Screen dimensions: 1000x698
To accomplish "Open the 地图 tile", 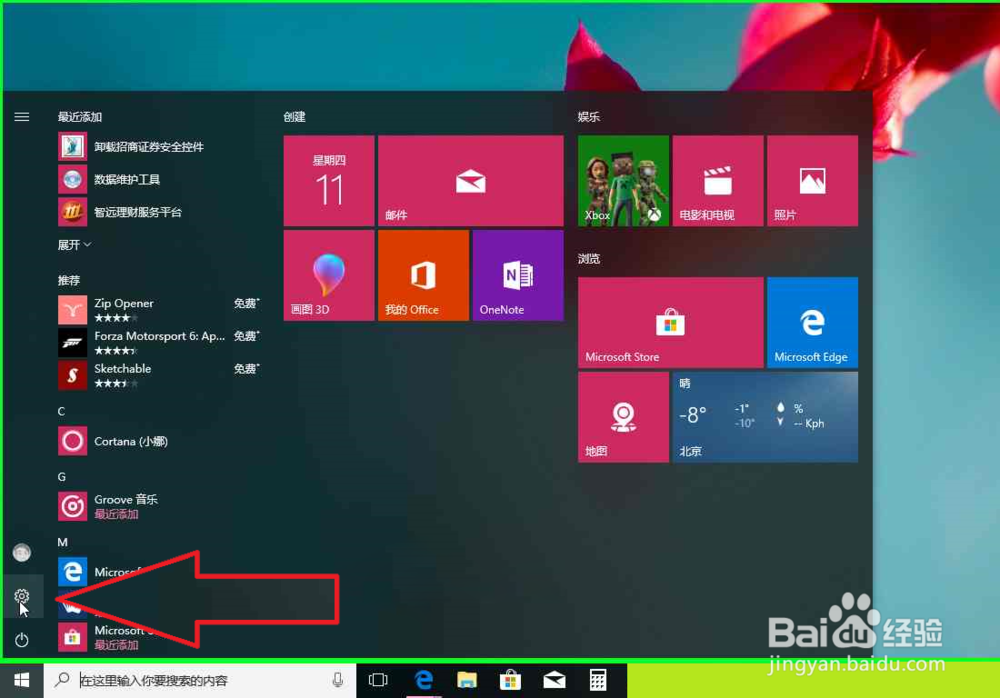I will [x=622, y=417].
